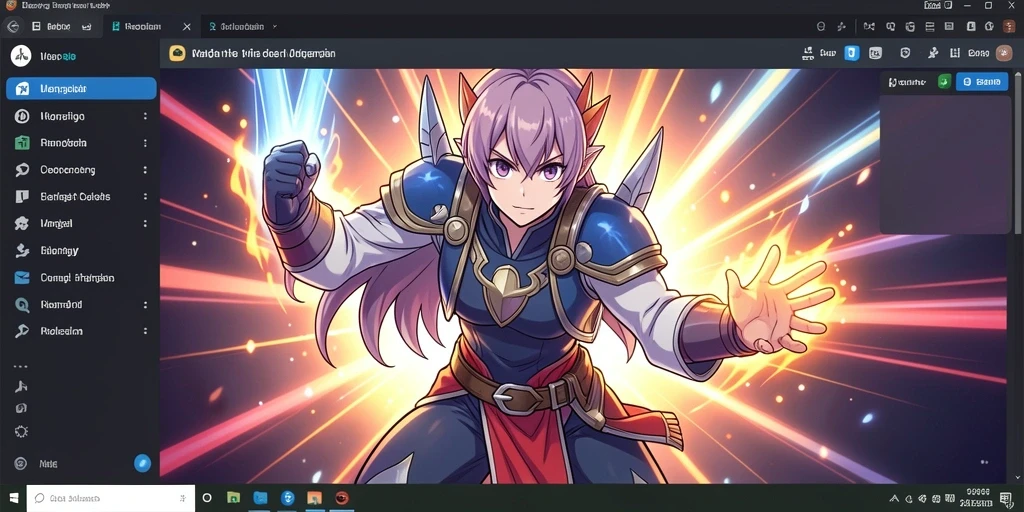Click the round white logo atop the sidebar
1024x512 pixels.
coord(21,56)
